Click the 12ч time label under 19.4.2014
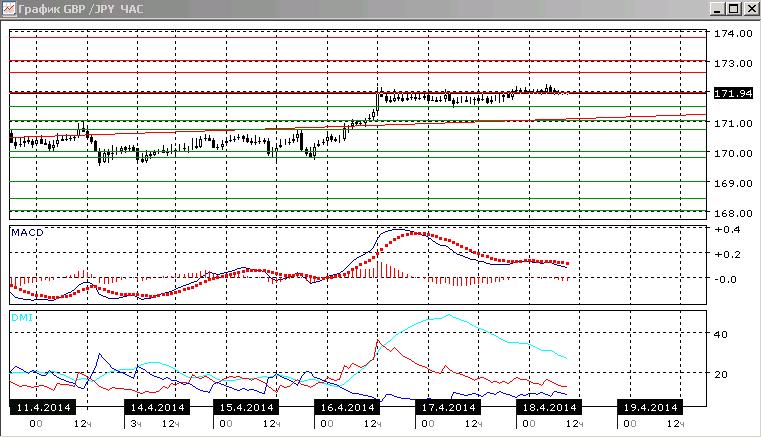 coord(675,424)
